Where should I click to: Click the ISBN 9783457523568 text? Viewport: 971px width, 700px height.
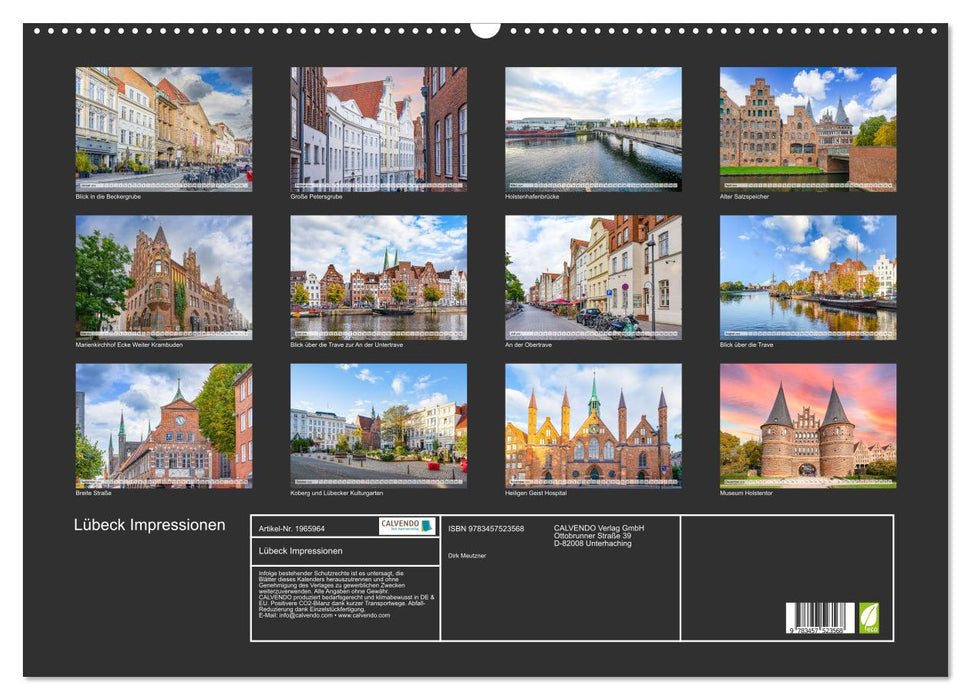(x=485, y=529)
